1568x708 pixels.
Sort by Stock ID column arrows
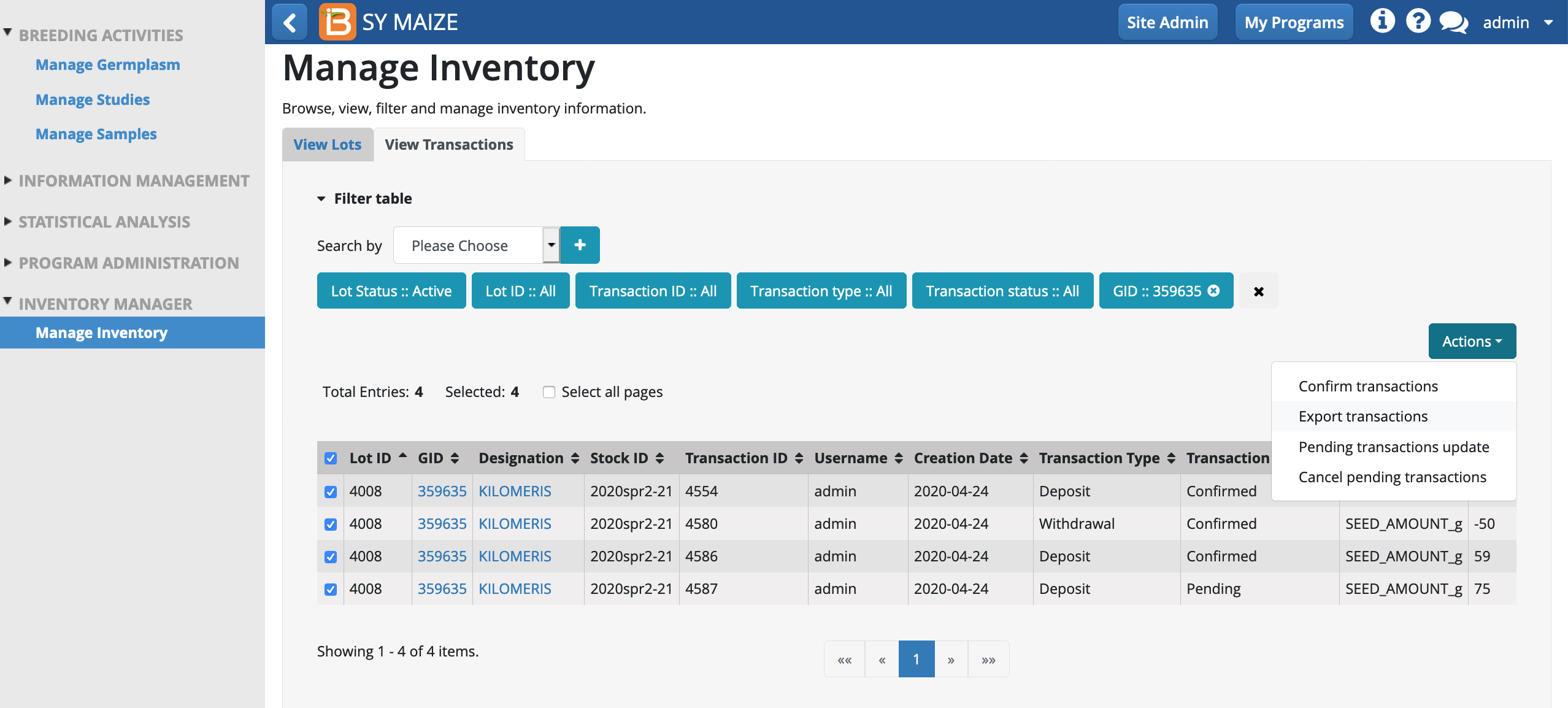pos(659,458)
